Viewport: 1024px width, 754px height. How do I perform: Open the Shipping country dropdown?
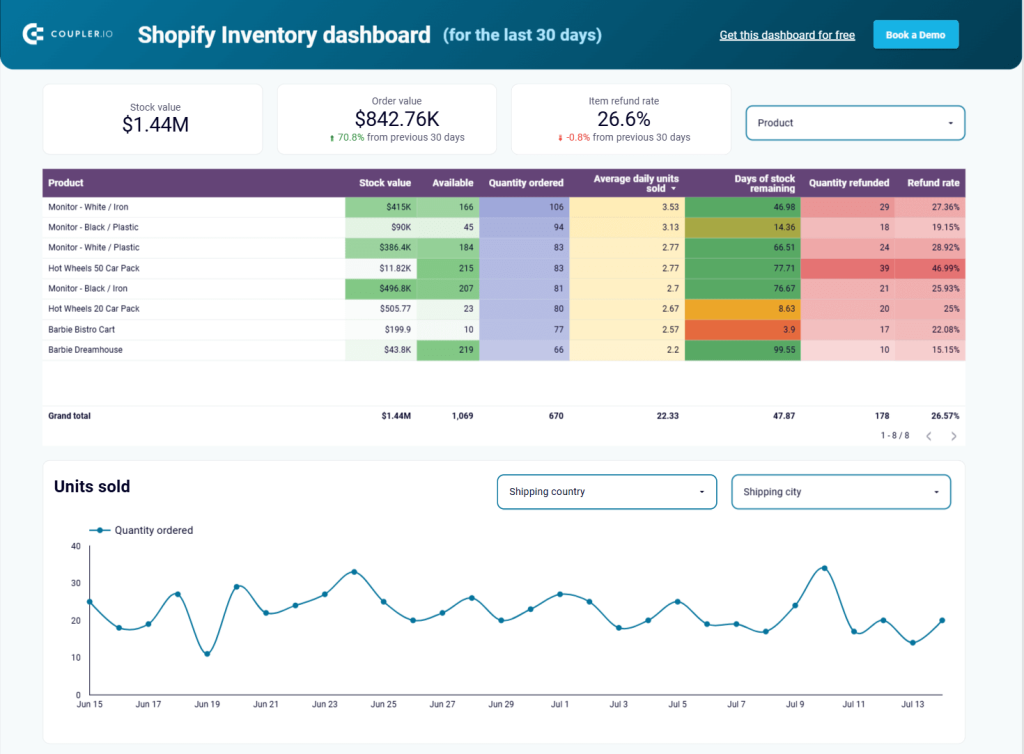607,492
